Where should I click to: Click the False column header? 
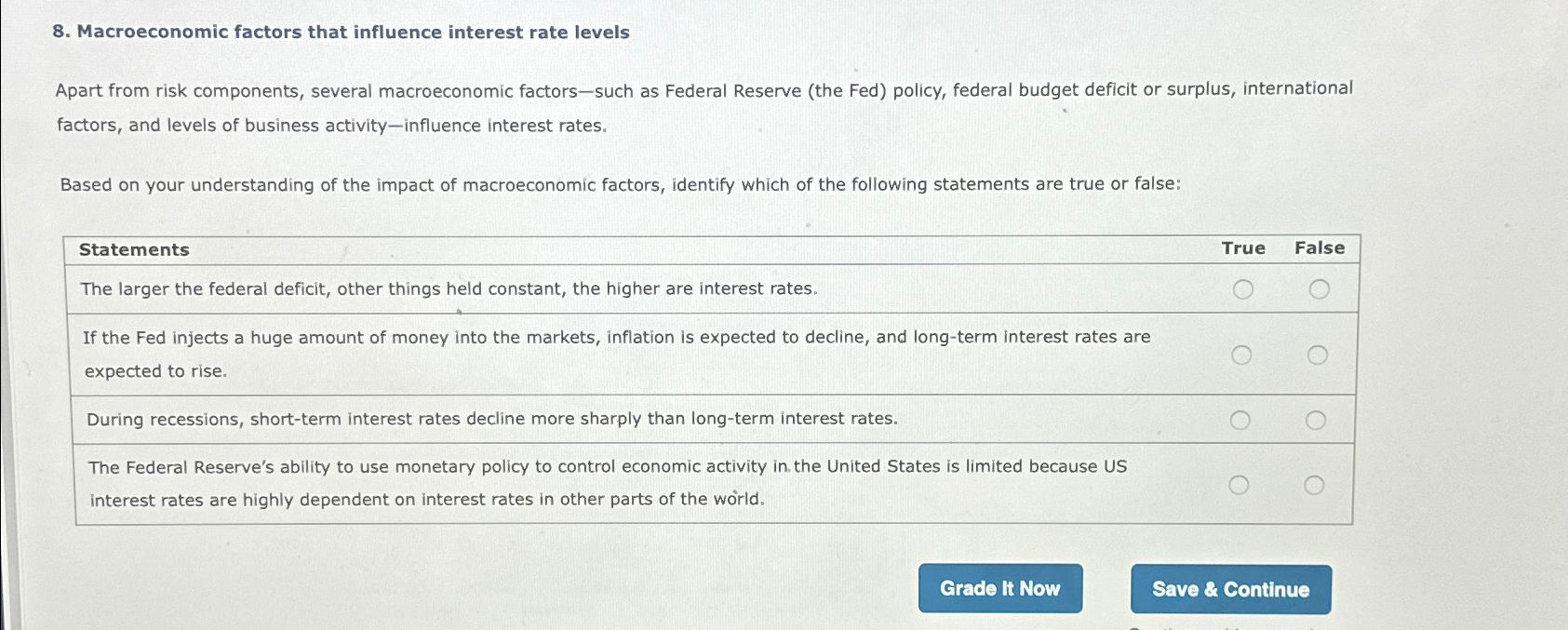[x=1320, y=248]
